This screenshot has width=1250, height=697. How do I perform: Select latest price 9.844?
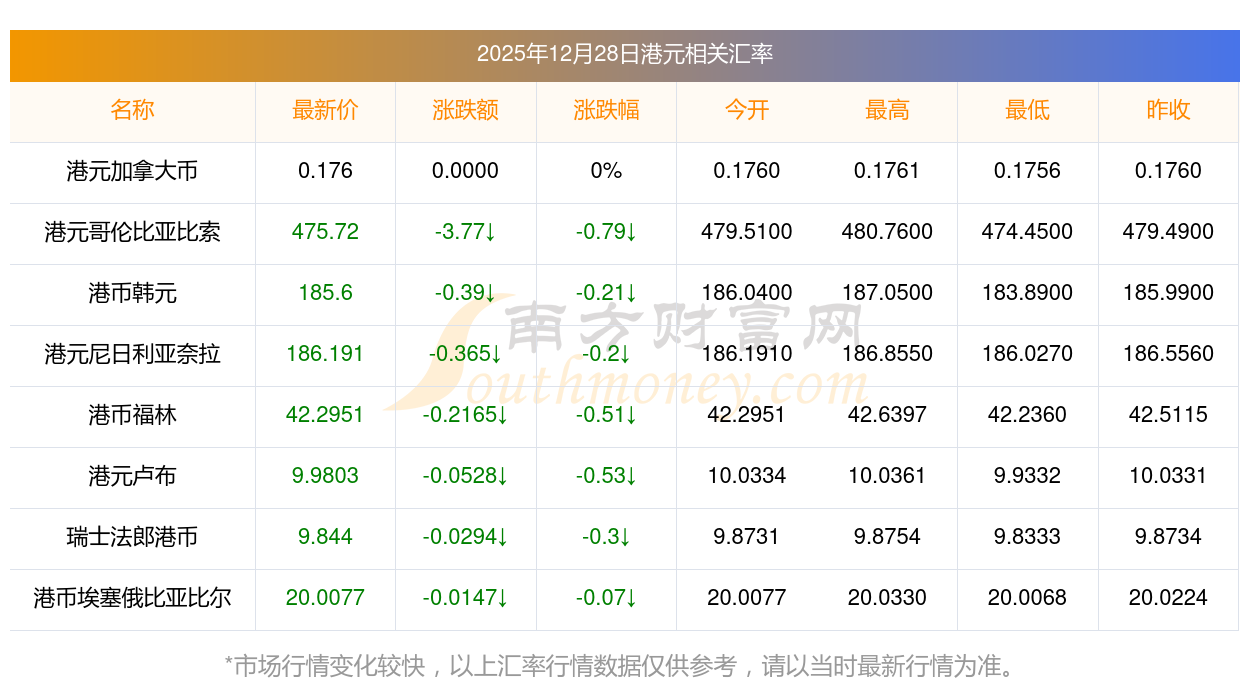[x=325, y=537]
